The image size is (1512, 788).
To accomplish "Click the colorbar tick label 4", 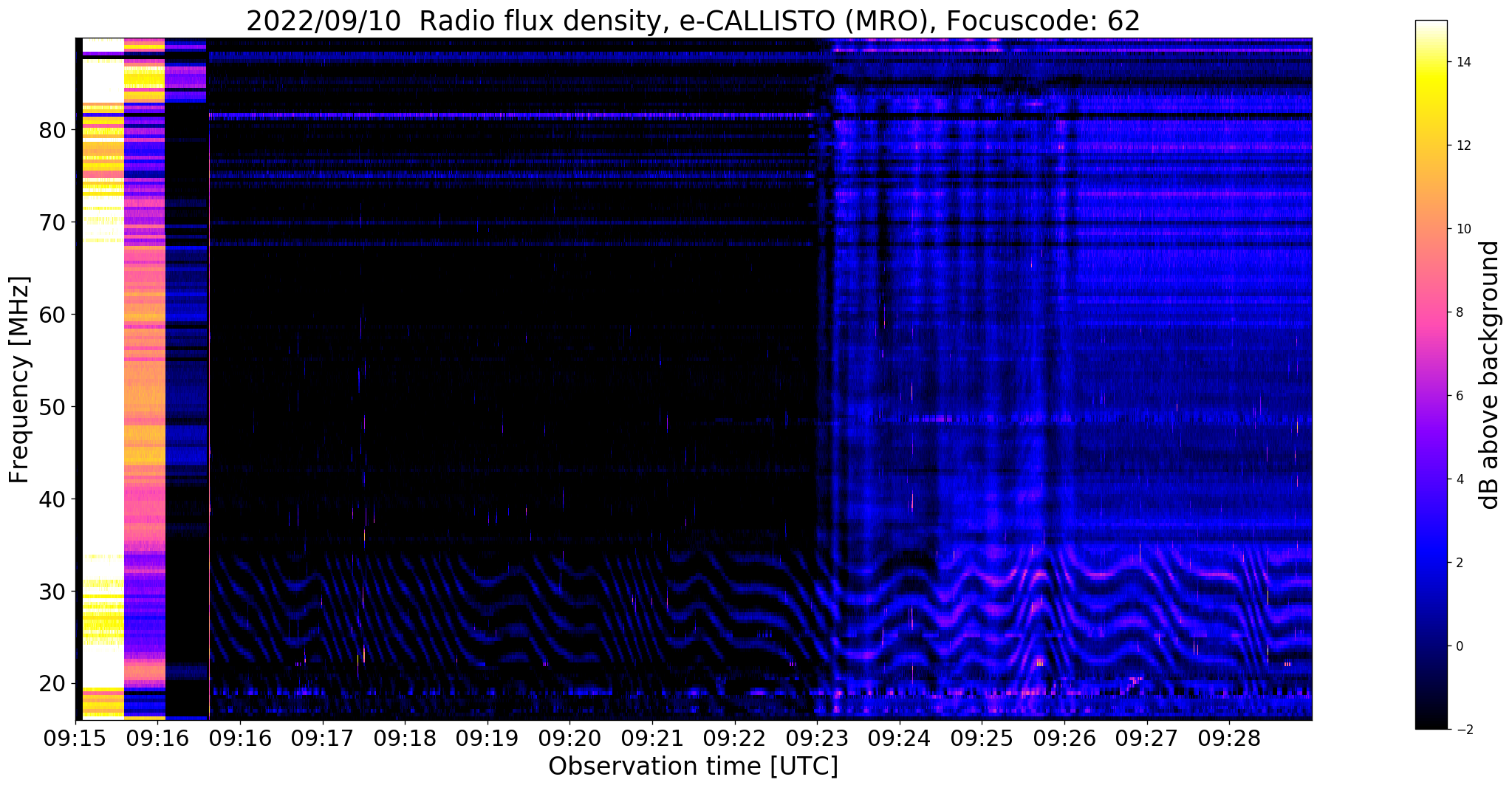I will click(1459, 479).
